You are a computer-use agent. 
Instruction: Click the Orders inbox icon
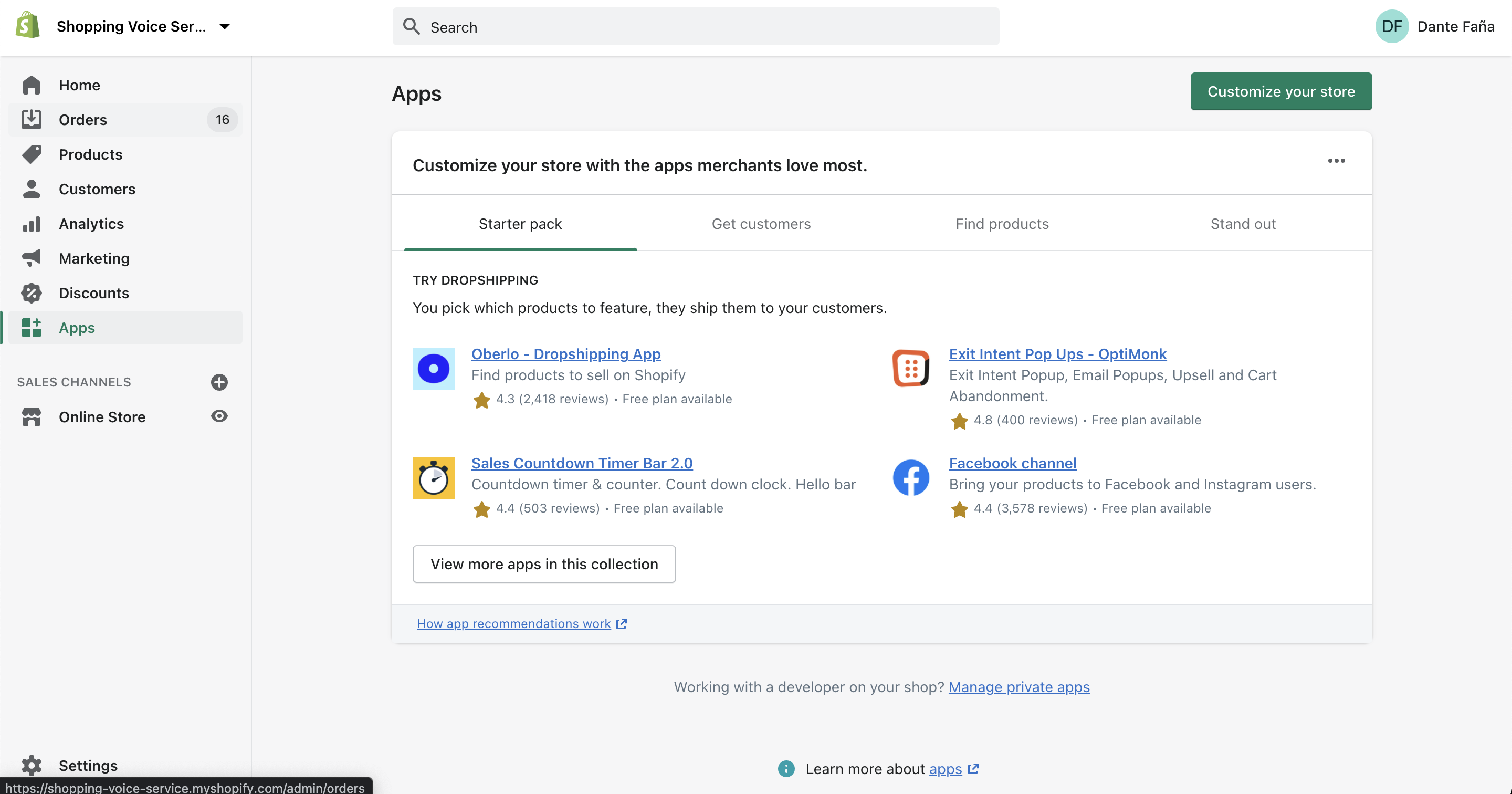click(31, 120)
